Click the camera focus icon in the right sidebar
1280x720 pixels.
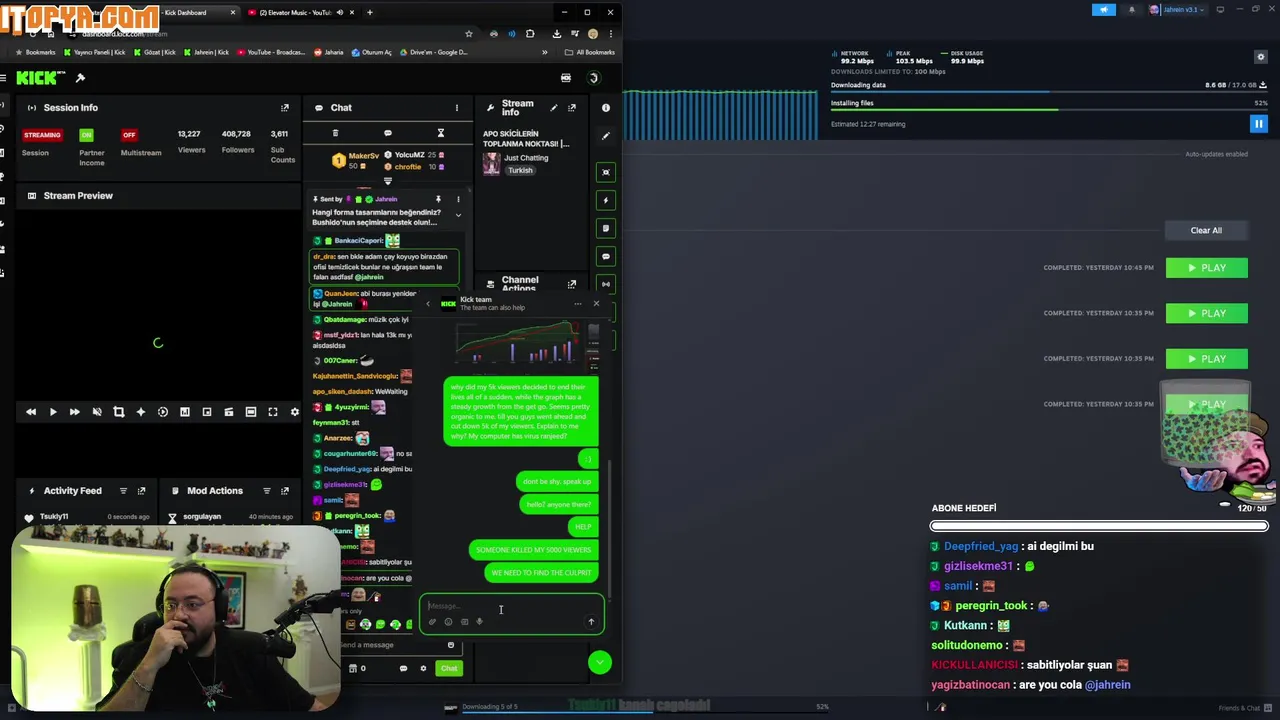tap(605, 172)
